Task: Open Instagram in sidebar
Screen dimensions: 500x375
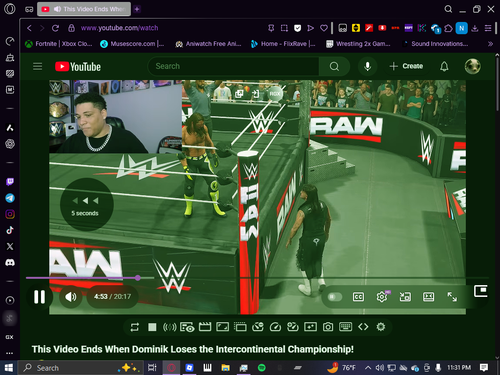Action: 10,214
